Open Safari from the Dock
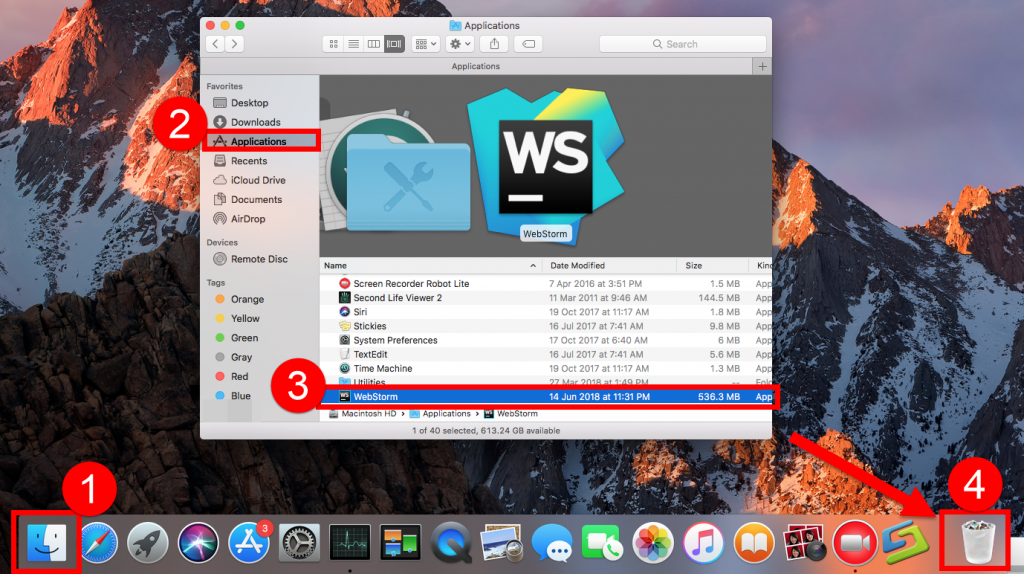This screenshot has width=1024, height=574. pos(99,543)
